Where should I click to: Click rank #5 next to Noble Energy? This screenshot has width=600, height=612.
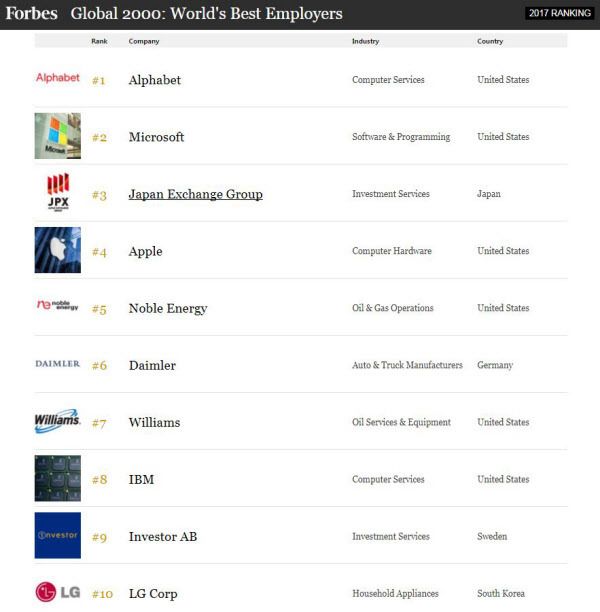[99, 310]
